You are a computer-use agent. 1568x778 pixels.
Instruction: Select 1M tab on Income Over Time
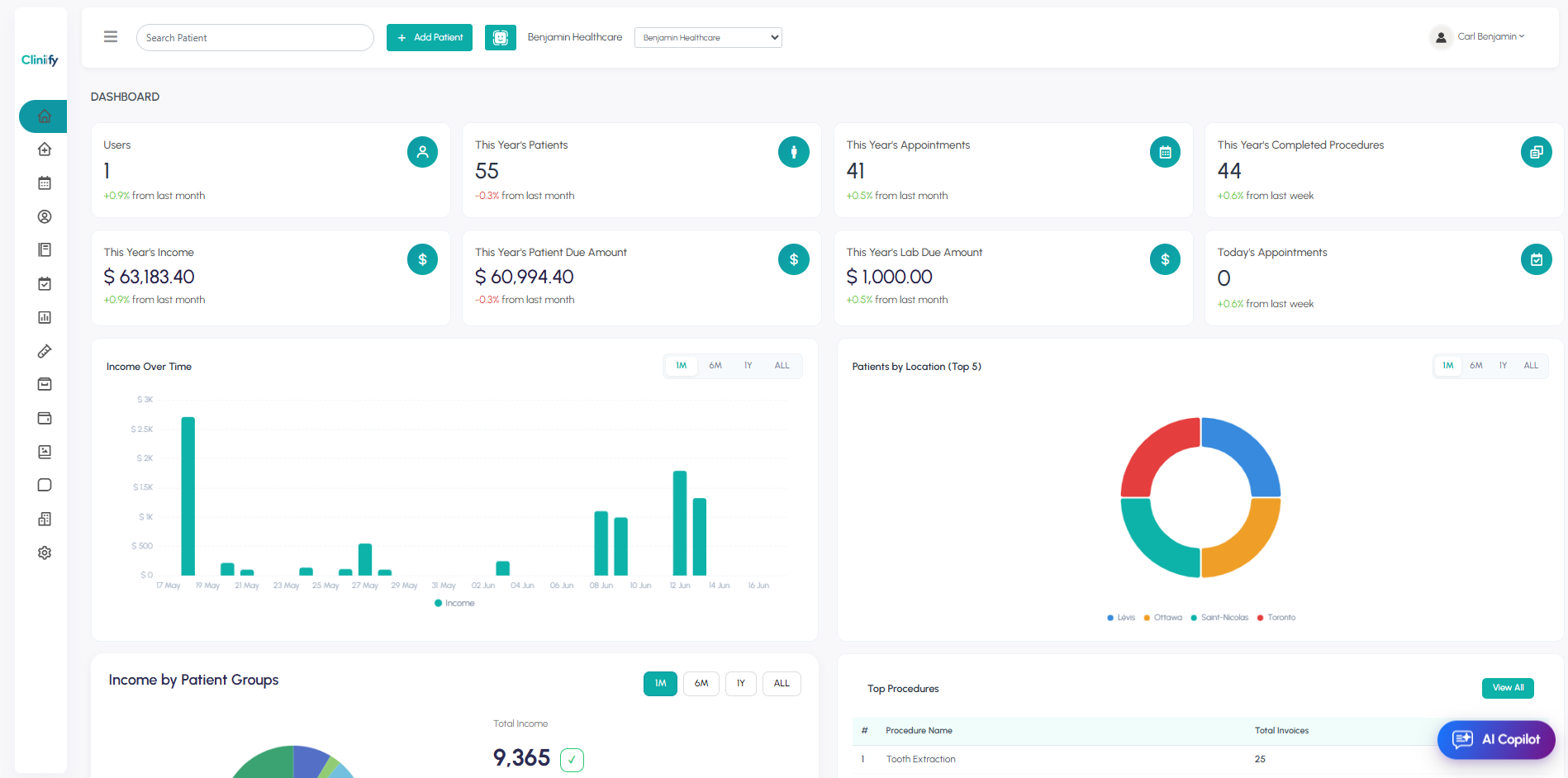tap(682, 366)
